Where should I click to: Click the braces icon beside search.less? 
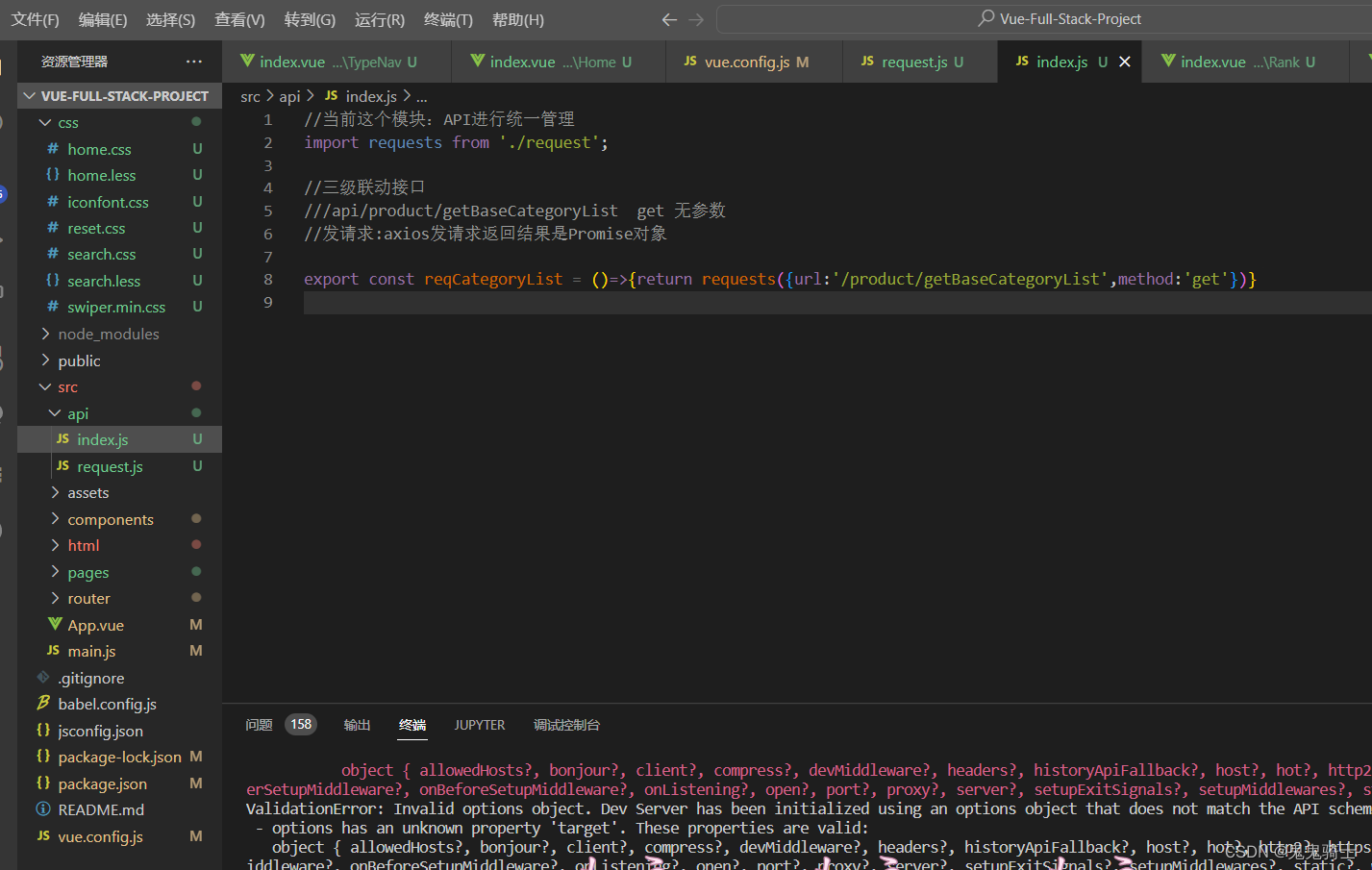tap(53, 281)
